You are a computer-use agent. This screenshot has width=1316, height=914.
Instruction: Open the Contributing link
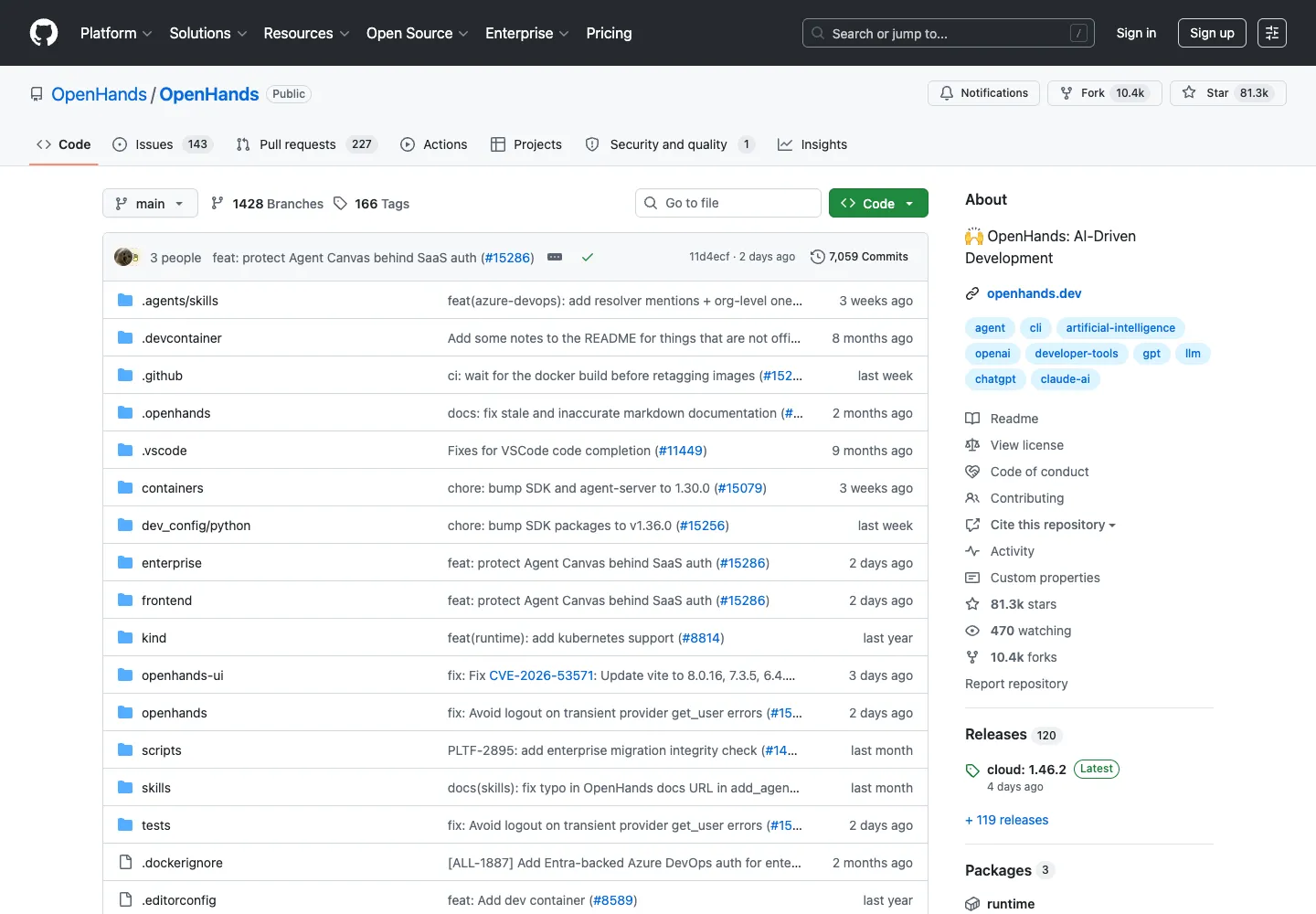click(x=1026, y=498)
